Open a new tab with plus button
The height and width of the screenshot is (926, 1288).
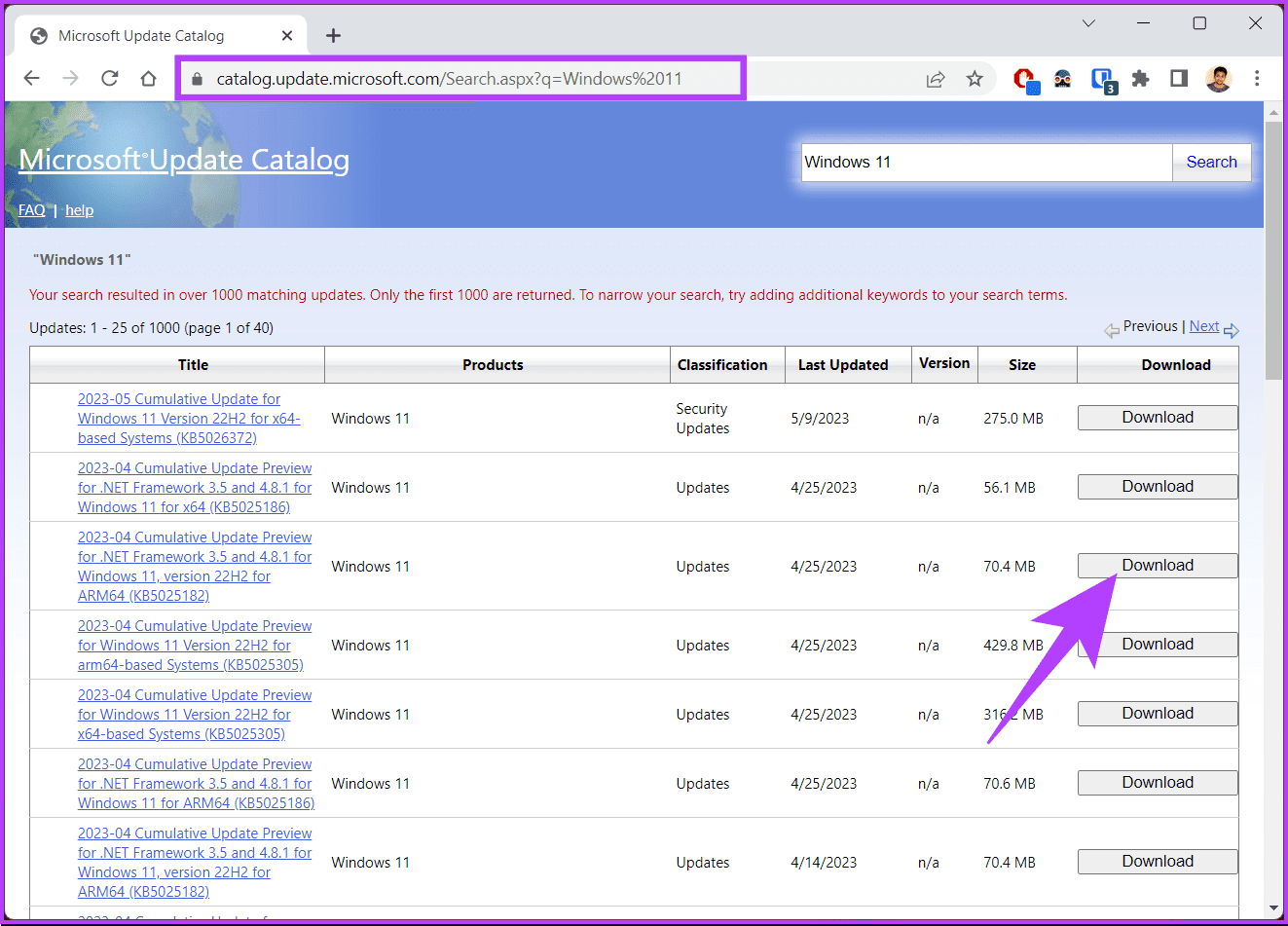coord(333,36)
